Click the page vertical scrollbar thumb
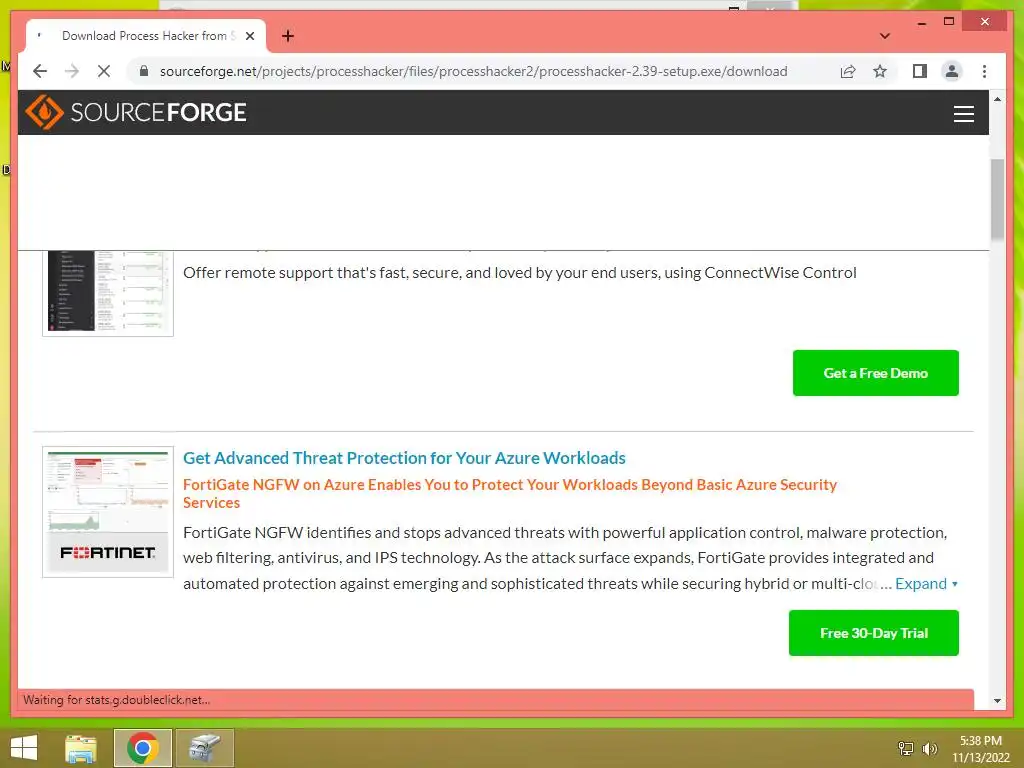Viewport: 1024px width, 768px height. (997, 199)
